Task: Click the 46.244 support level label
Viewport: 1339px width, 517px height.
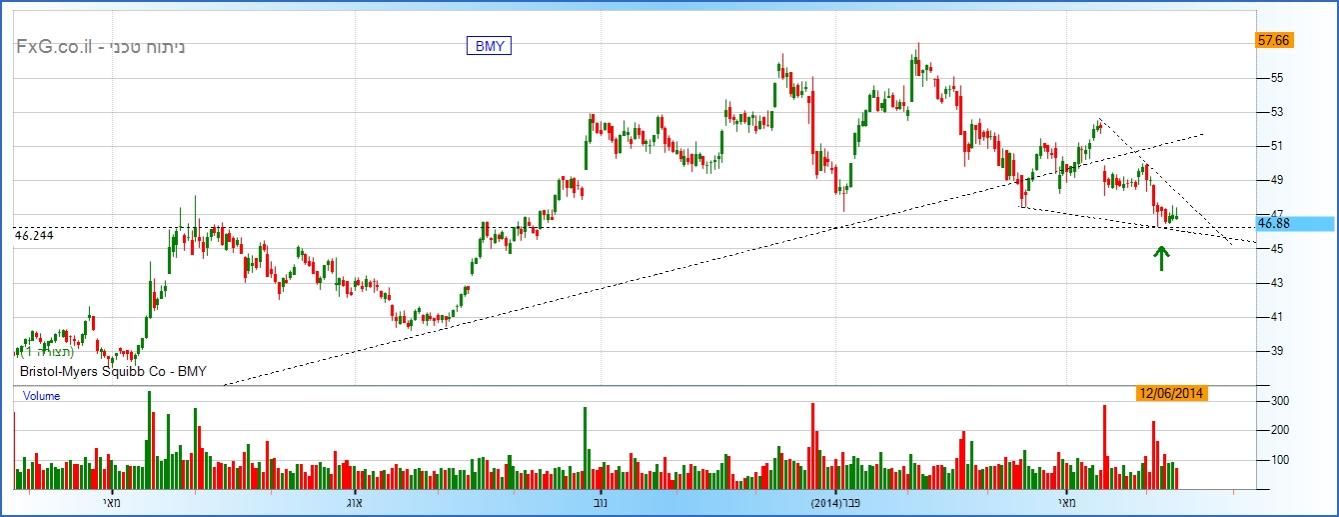Action: click(34, 234)
